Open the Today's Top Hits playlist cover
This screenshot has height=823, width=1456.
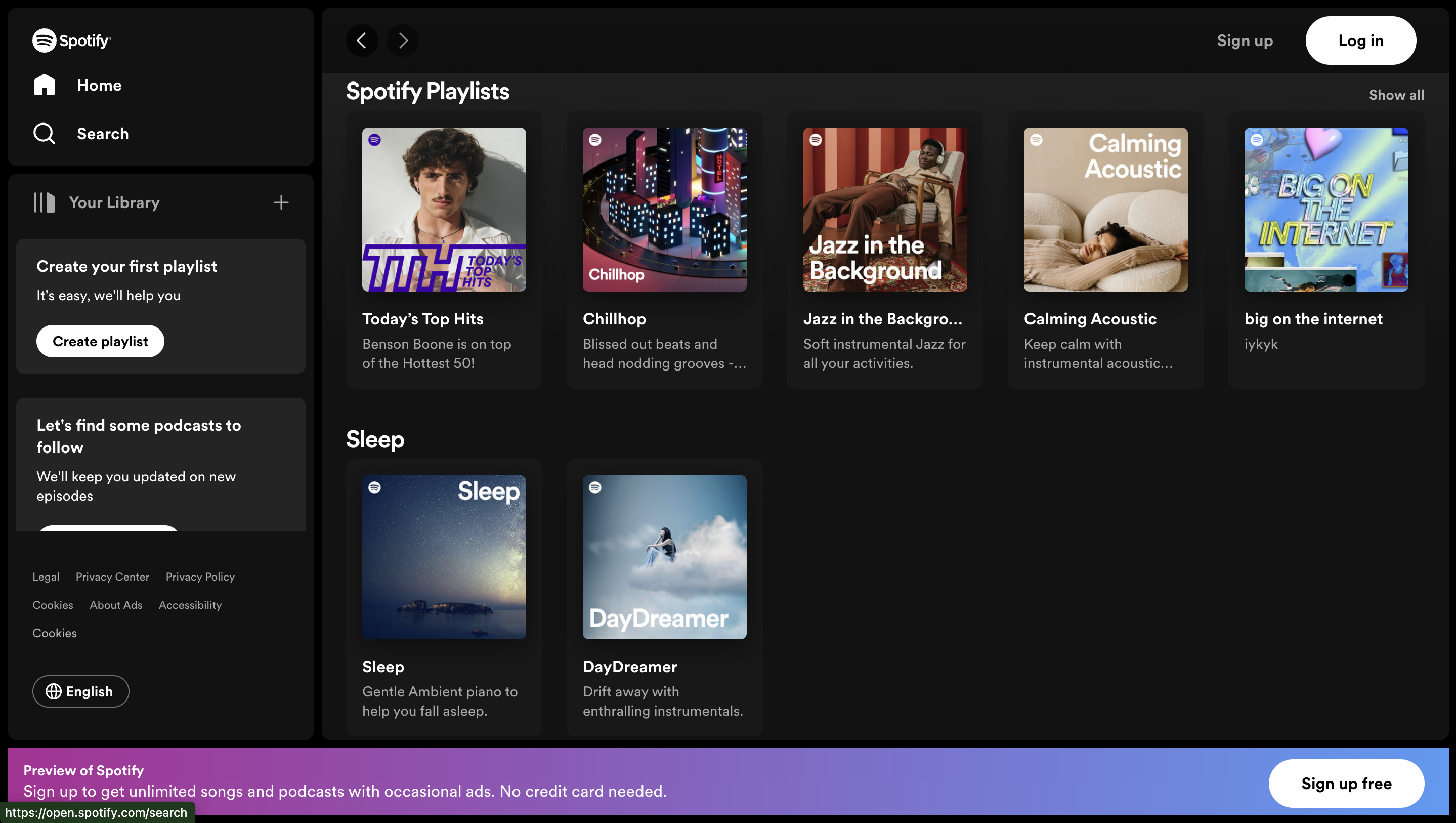[x=444, y=209]
